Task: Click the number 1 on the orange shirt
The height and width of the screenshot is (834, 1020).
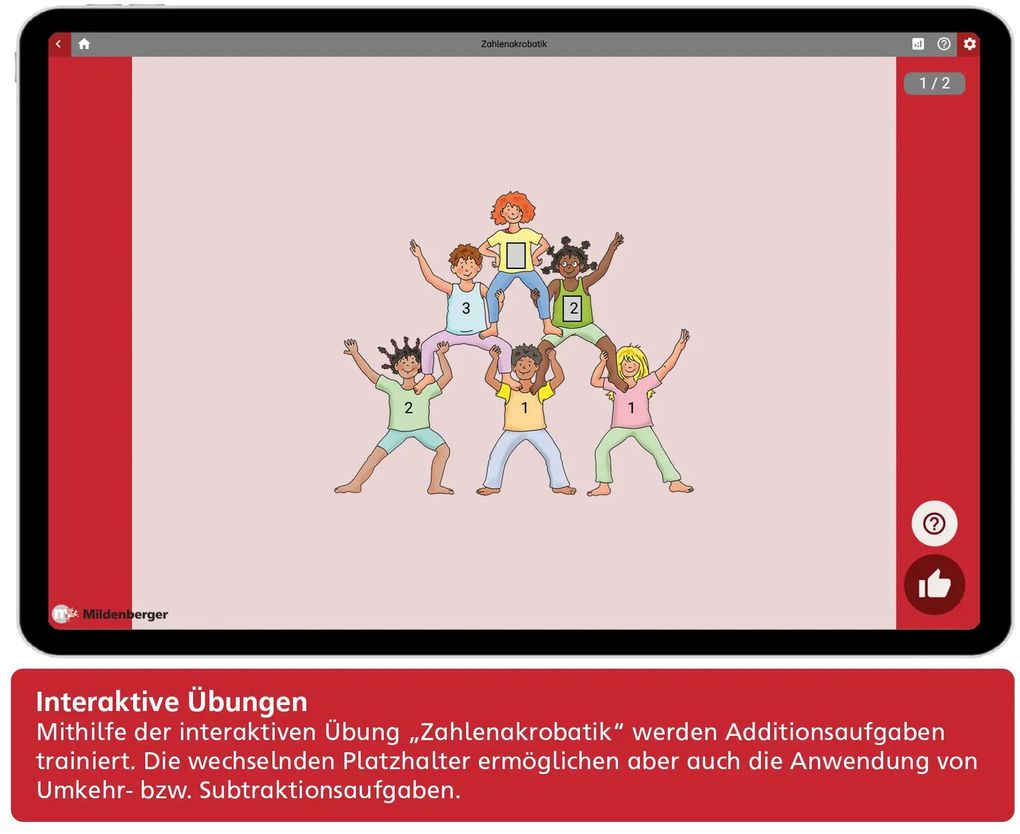Action: tap(524, 409)
